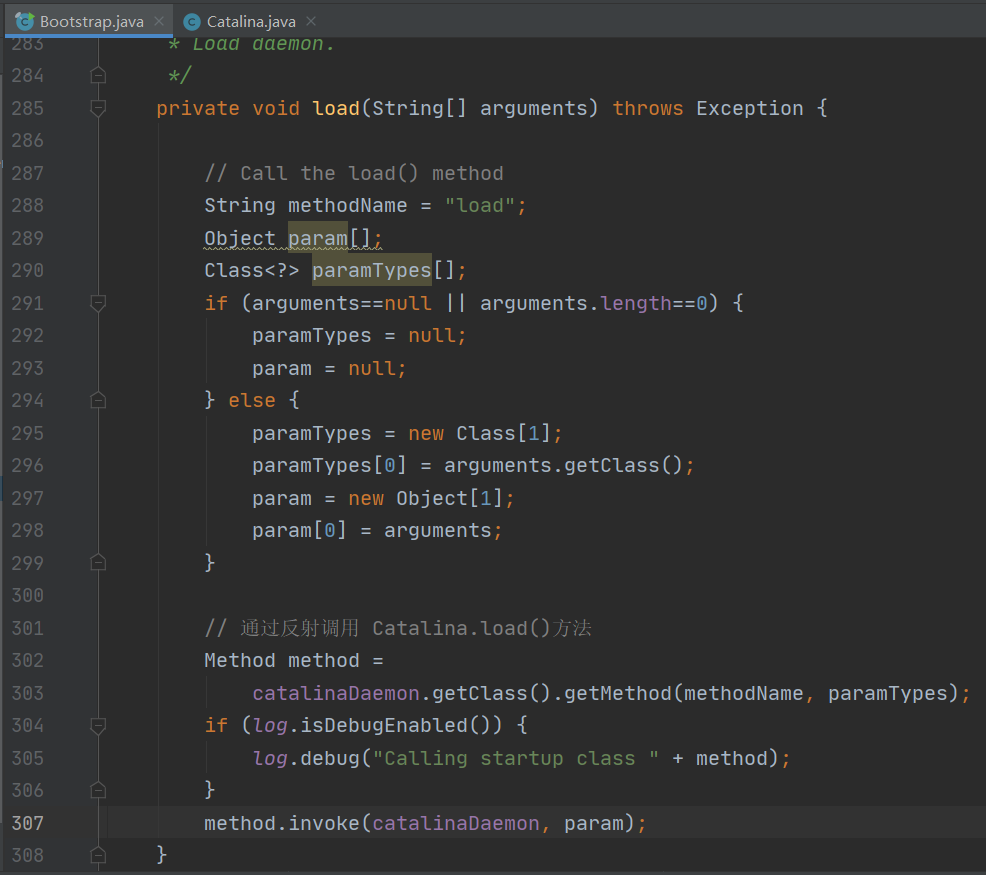Click the highlighted 'param' variable on line 289
Viewport: 986px width, 875px height.
(x=318, y=238)
